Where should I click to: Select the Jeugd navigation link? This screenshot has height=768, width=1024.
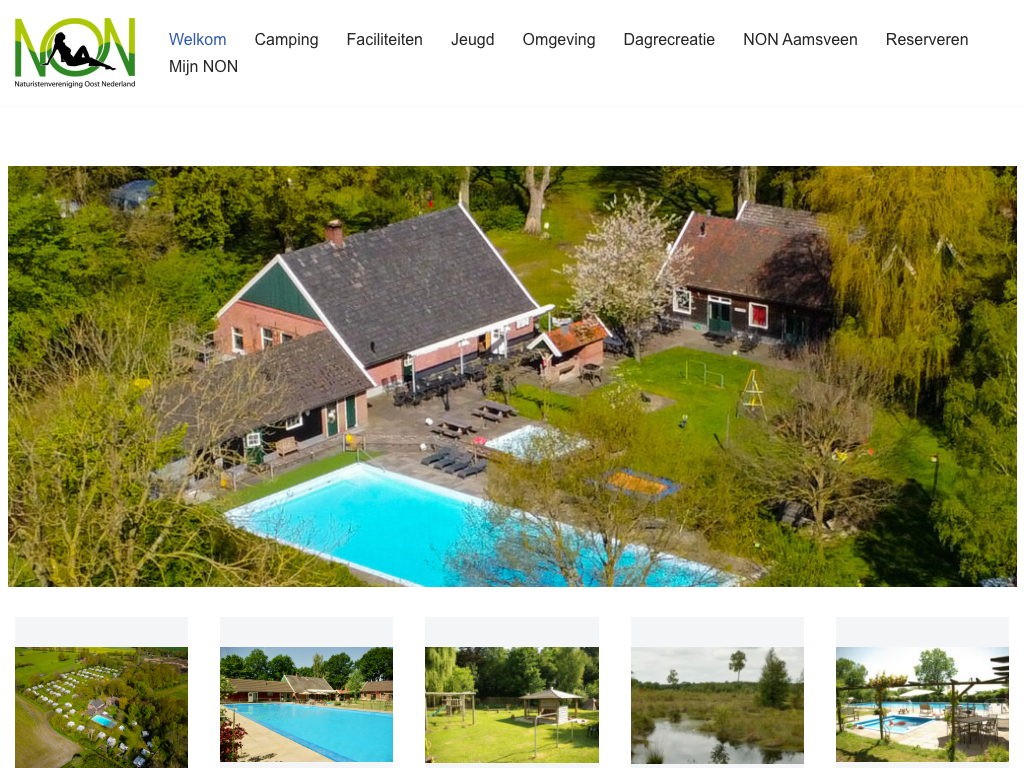(x=472, y=39)
